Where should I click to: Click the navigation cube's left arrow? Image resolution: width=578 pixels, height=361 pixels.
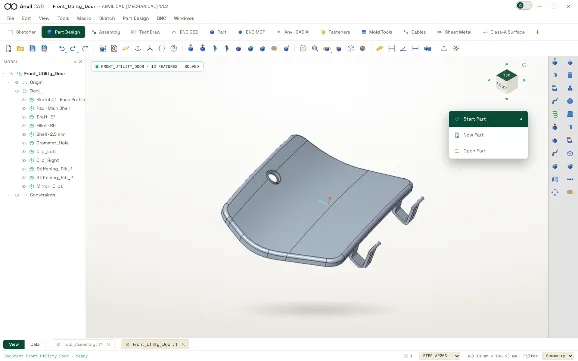click(x=489, y=80)
